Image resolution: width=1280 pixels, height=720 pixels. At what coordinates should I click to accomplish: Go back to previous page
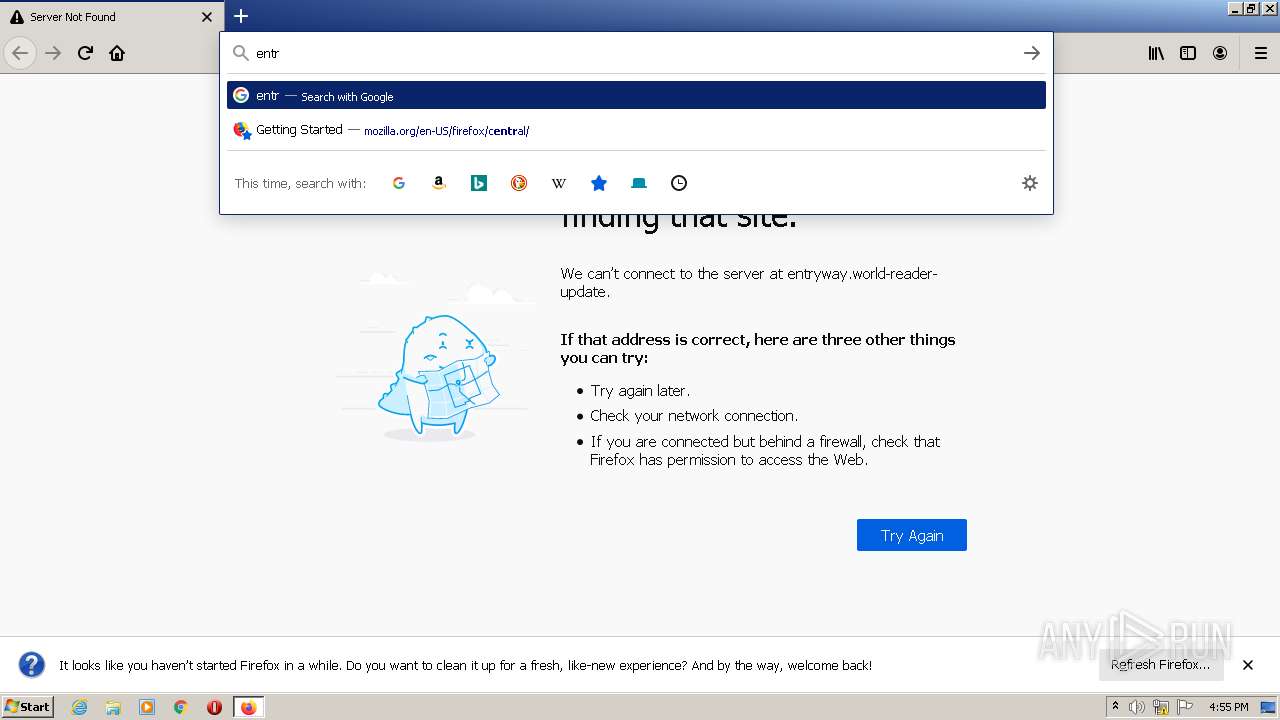click(20, 53)
